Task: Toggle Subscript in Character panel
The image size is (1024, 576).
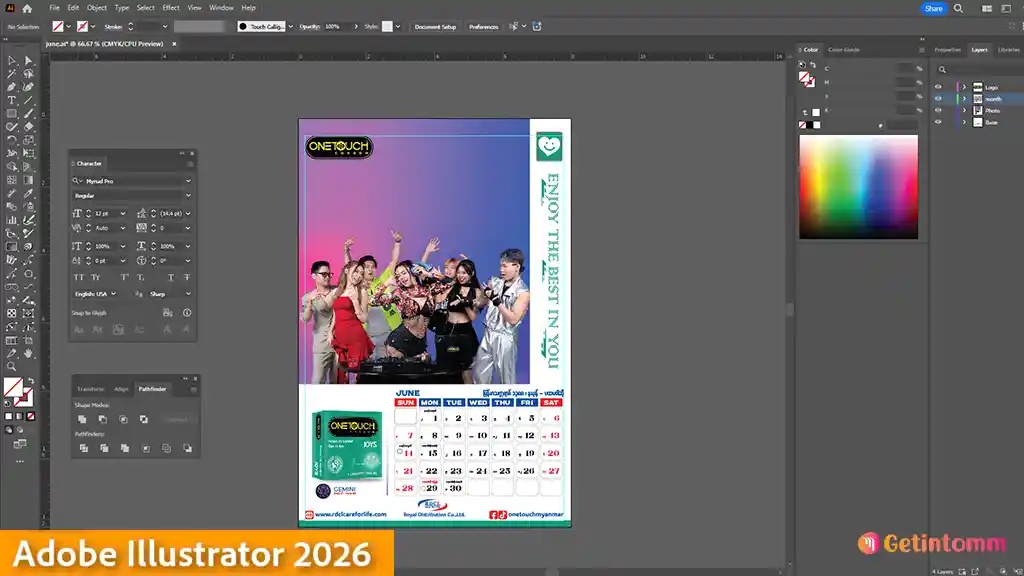Action: pos(140,278)
